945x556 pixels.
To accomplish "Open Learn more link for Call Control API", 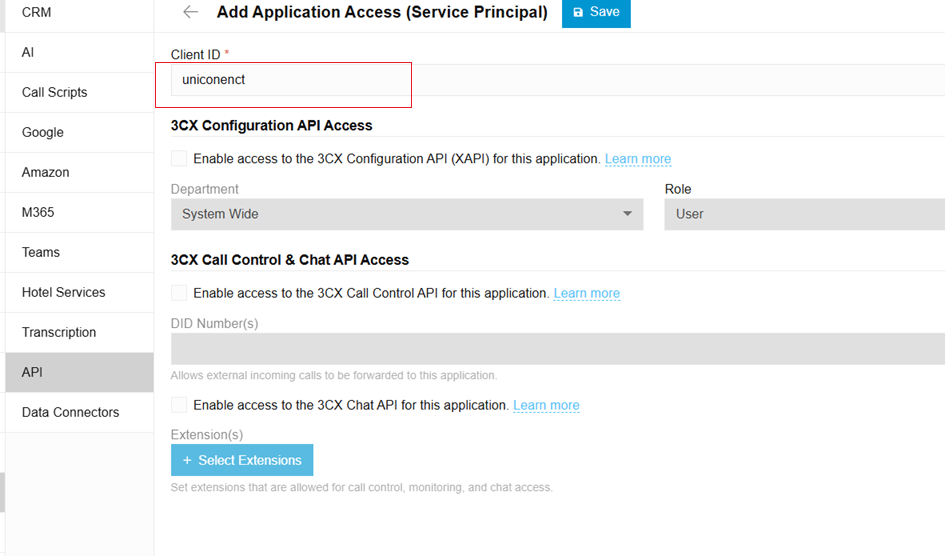I will tap(587, 293).
